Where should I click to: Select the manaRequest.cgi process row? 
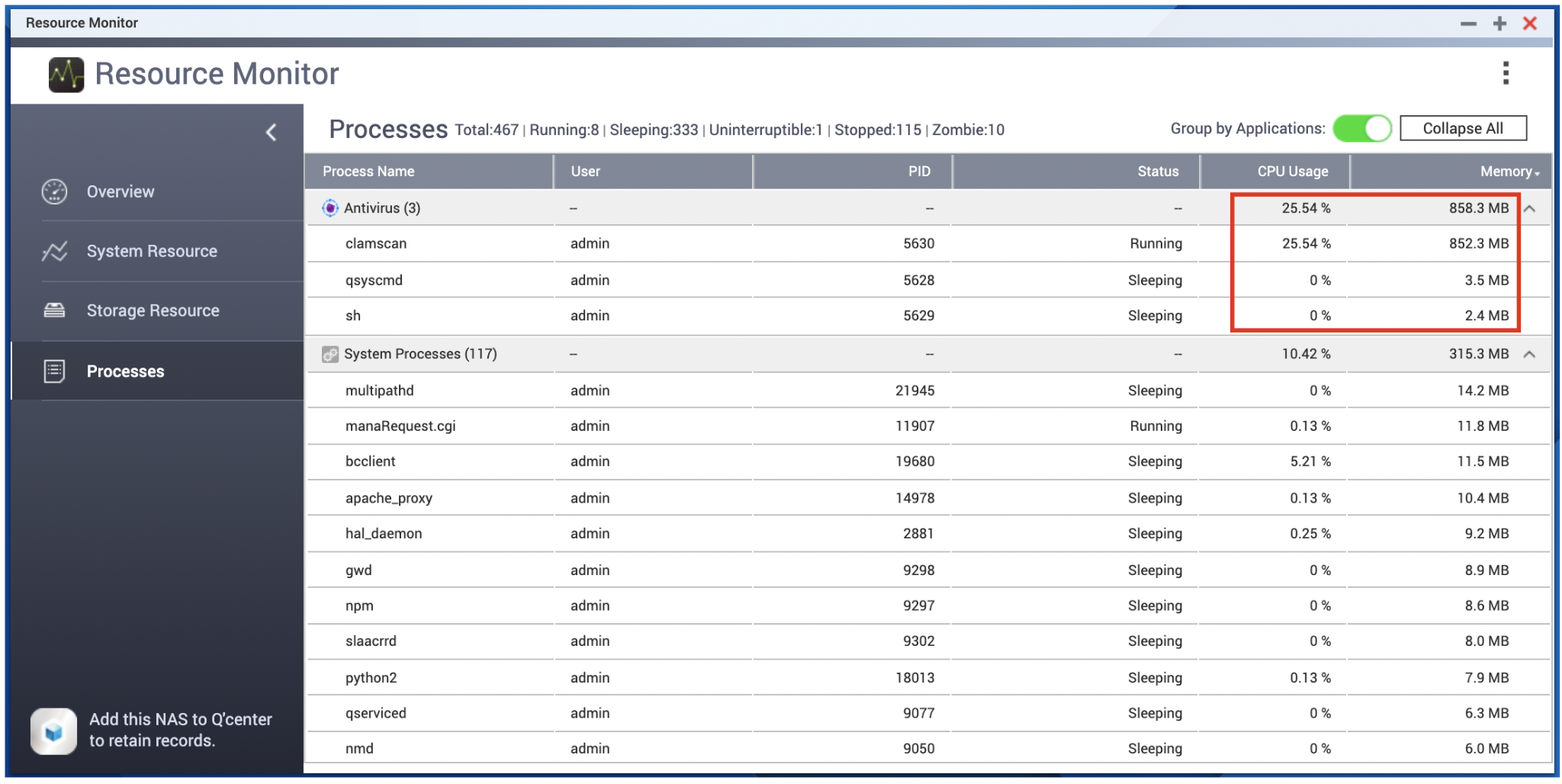[928, 426]
